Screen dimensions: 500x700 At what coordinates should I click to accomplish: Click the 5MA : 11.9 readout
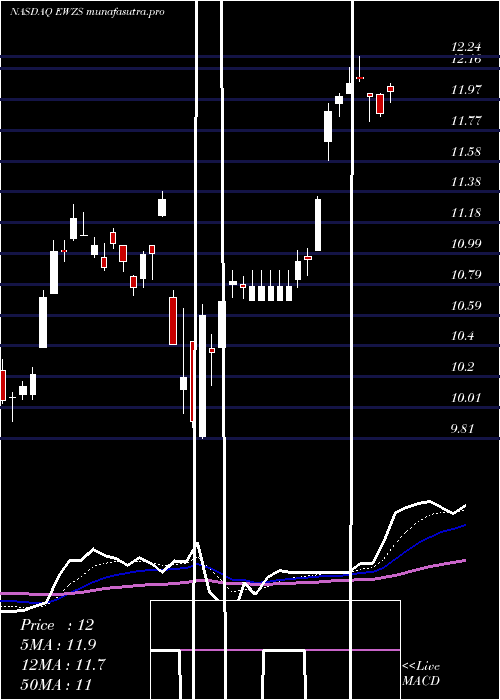click(58, 645)
